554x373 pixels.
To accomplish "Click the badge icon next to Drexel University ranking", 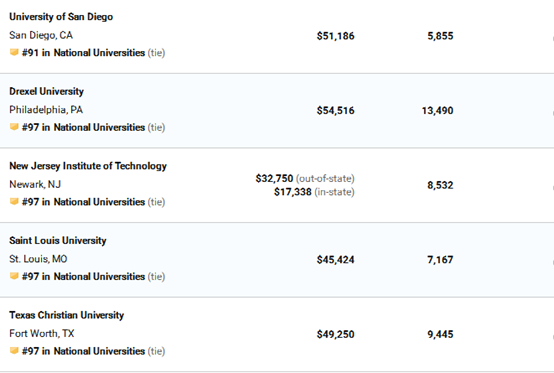I will coord(14,127).
